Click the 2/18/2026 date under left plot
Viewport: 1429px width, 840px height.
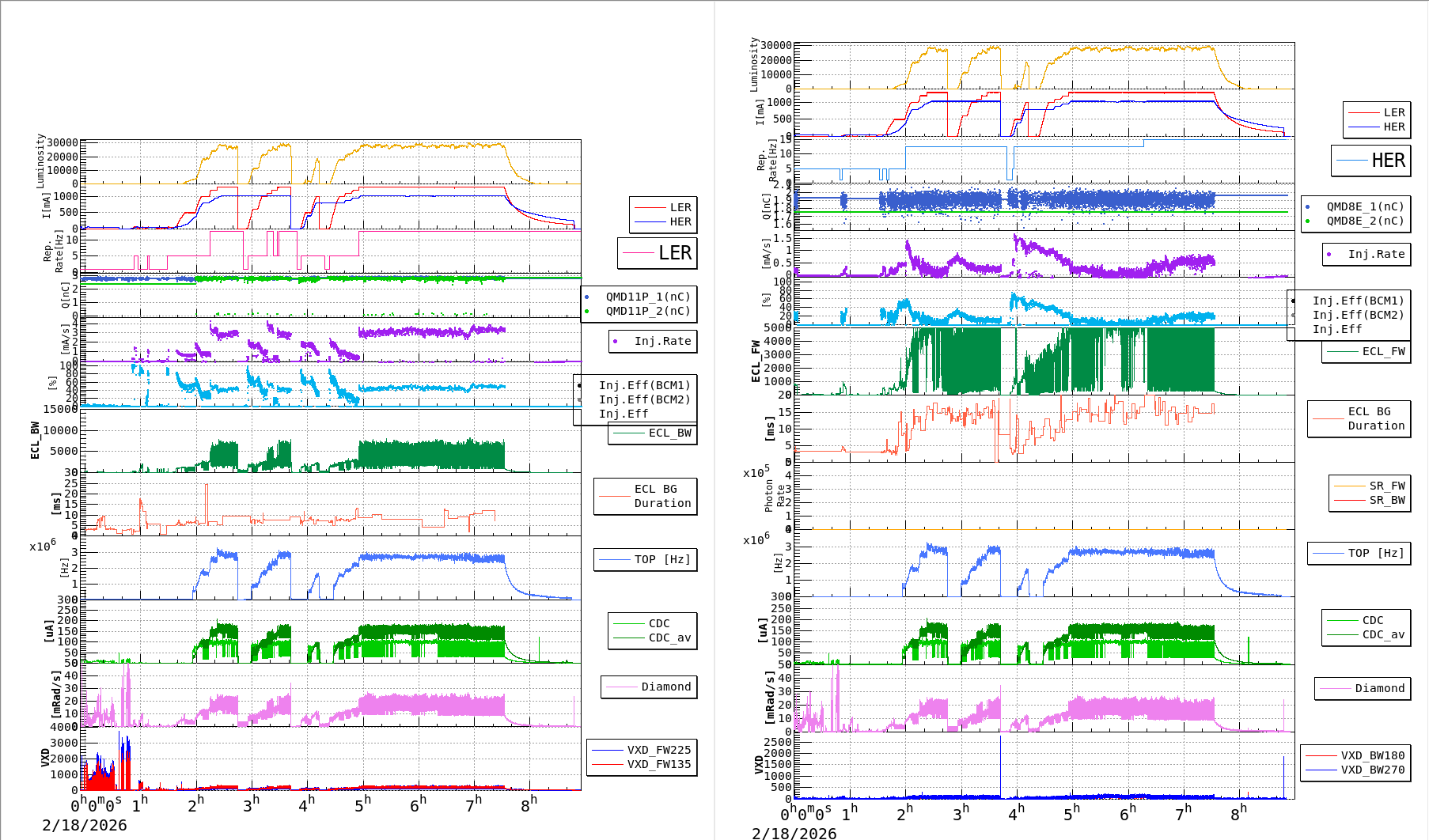click(85, 825)
